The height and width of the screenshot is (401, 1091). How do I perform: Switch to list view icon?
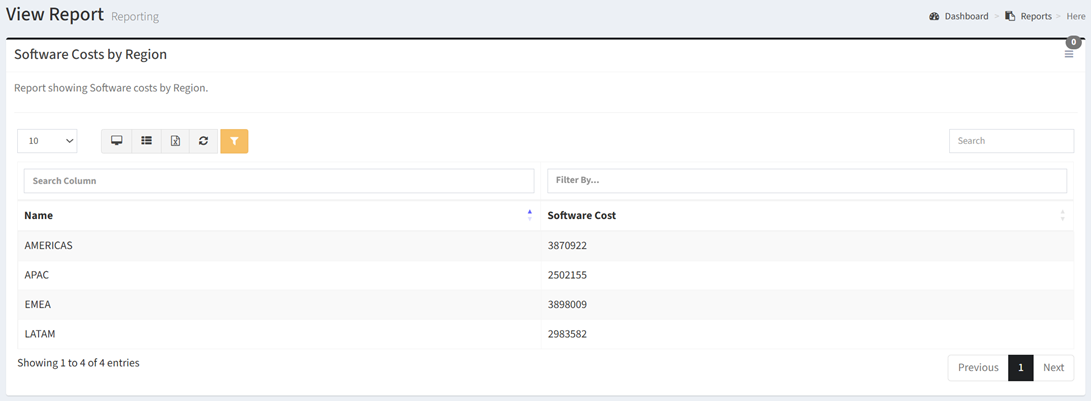146,141
